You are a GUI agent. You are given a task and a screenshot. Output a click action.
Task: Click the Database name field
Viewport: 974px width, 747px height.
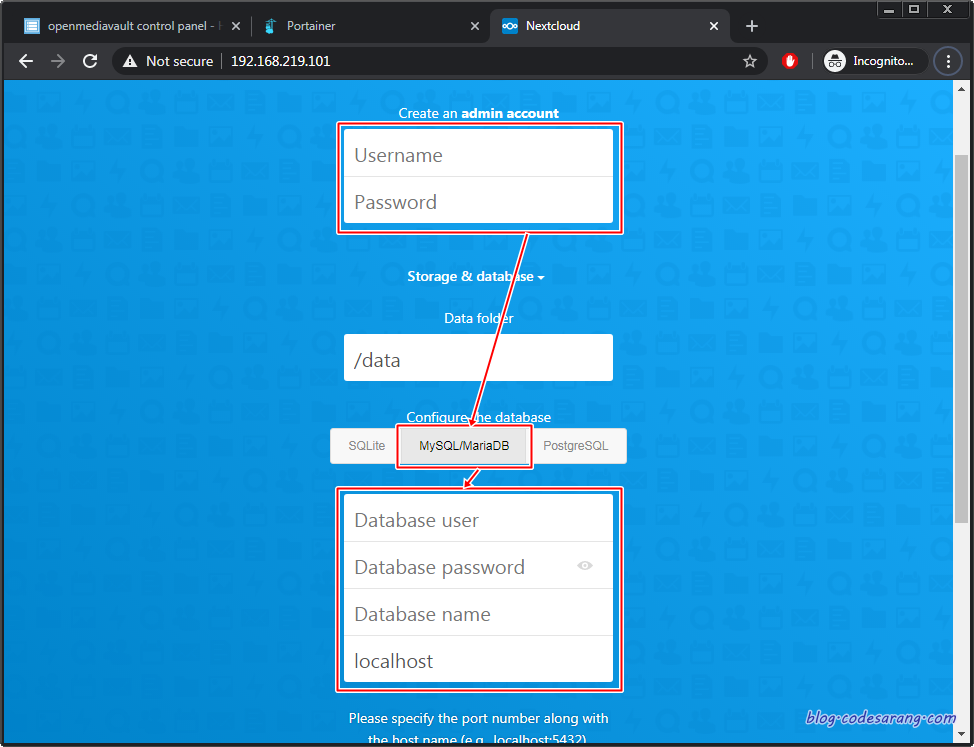pyautogui.click(x=478, y=613)
